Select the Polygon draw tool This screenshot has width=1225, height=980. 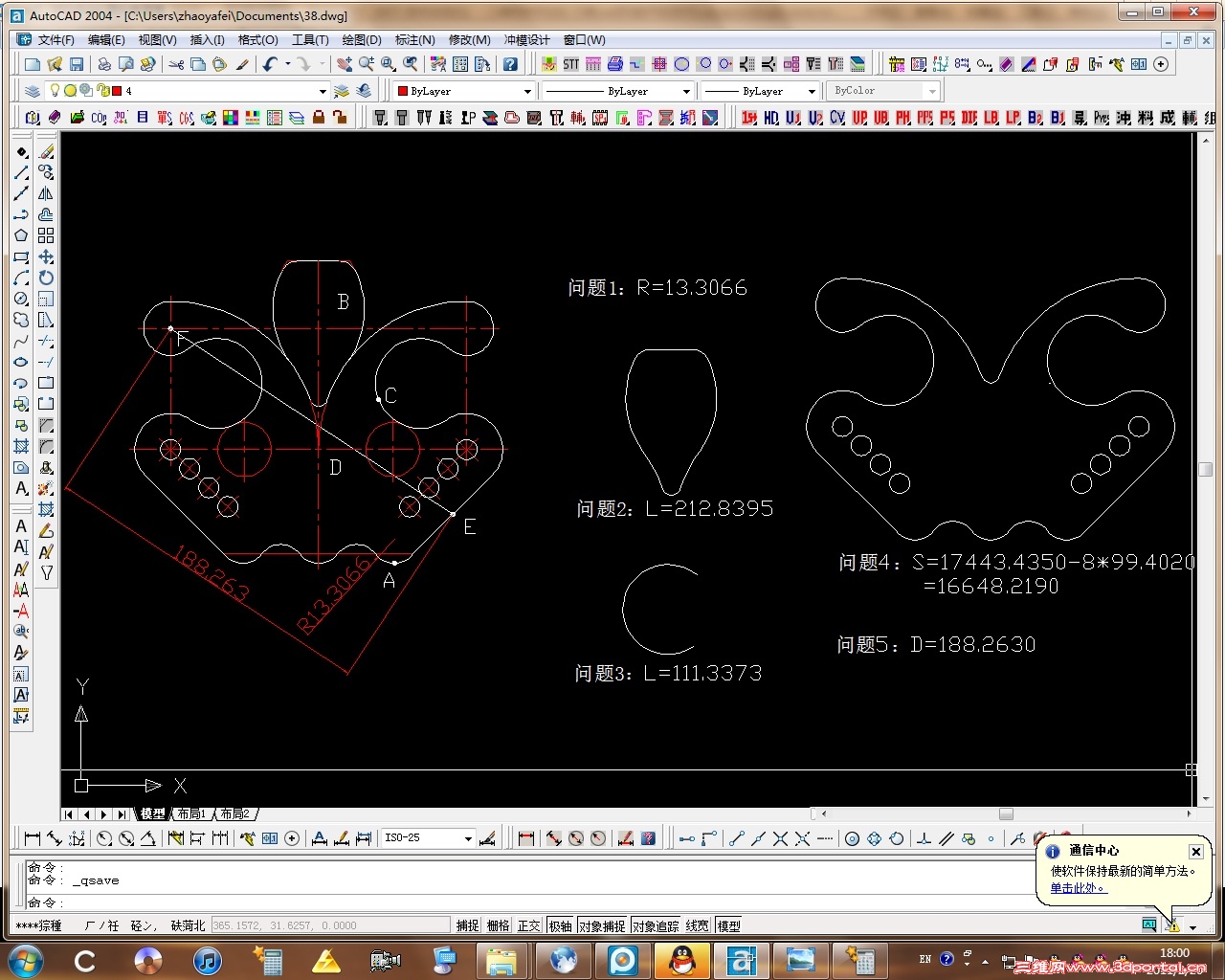click(21, 235)
